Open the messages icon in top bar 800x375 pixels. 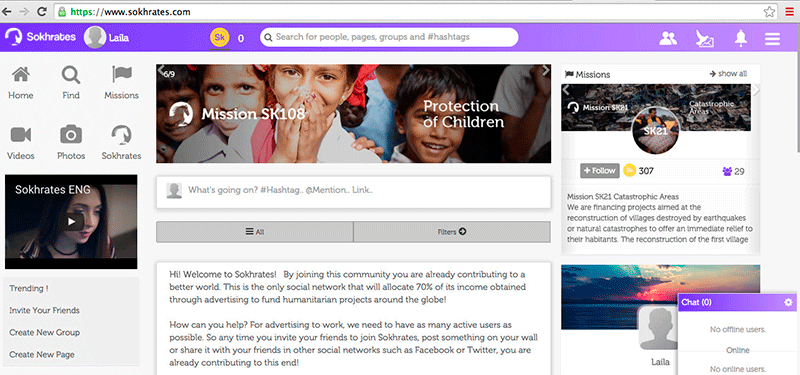(x=705, y=39)
